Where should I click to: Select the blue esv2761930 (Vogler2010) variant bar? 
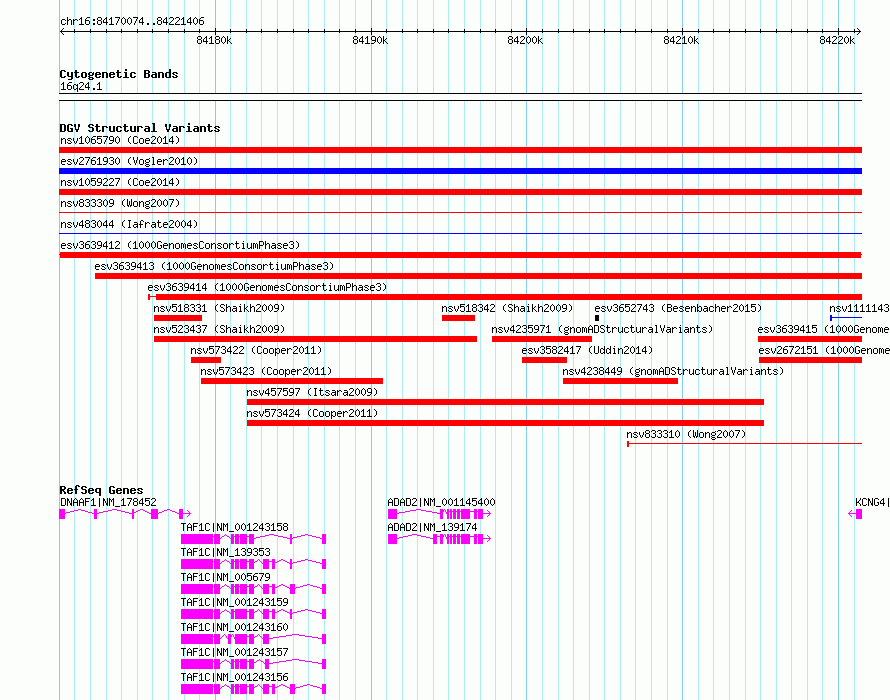(x=460, y=171)
